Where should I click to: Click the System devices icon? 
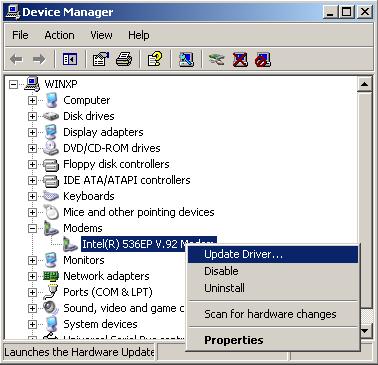(51, 324)
